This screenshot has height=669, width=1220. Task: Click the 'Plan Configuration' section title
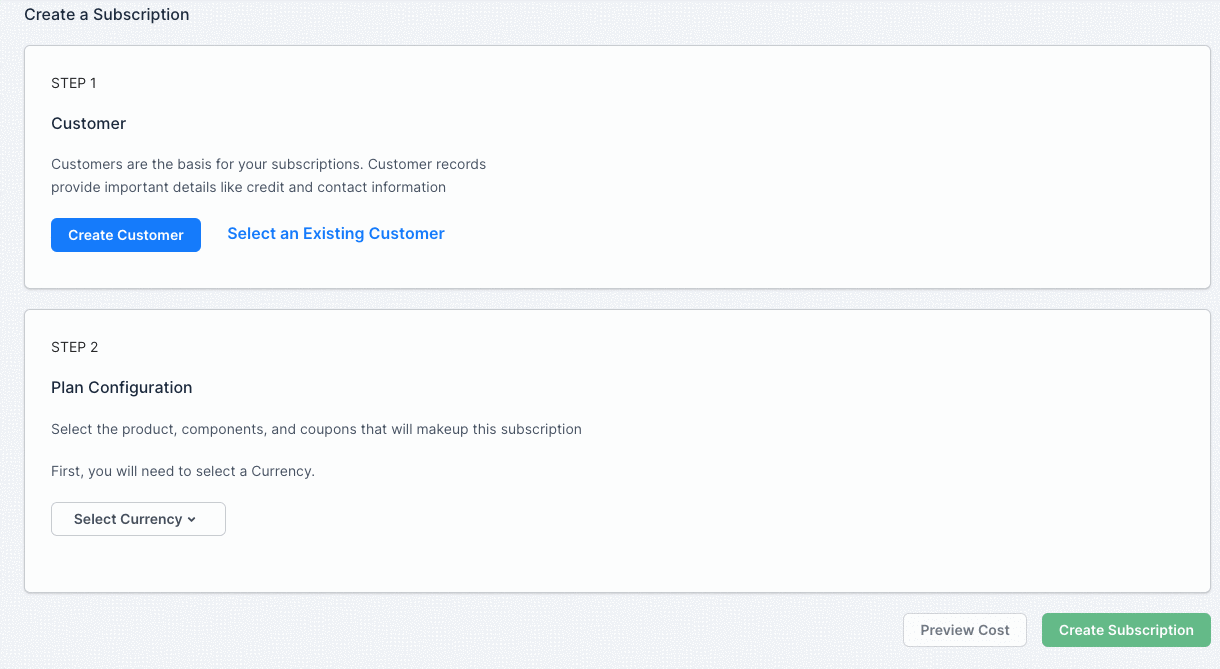122,387
